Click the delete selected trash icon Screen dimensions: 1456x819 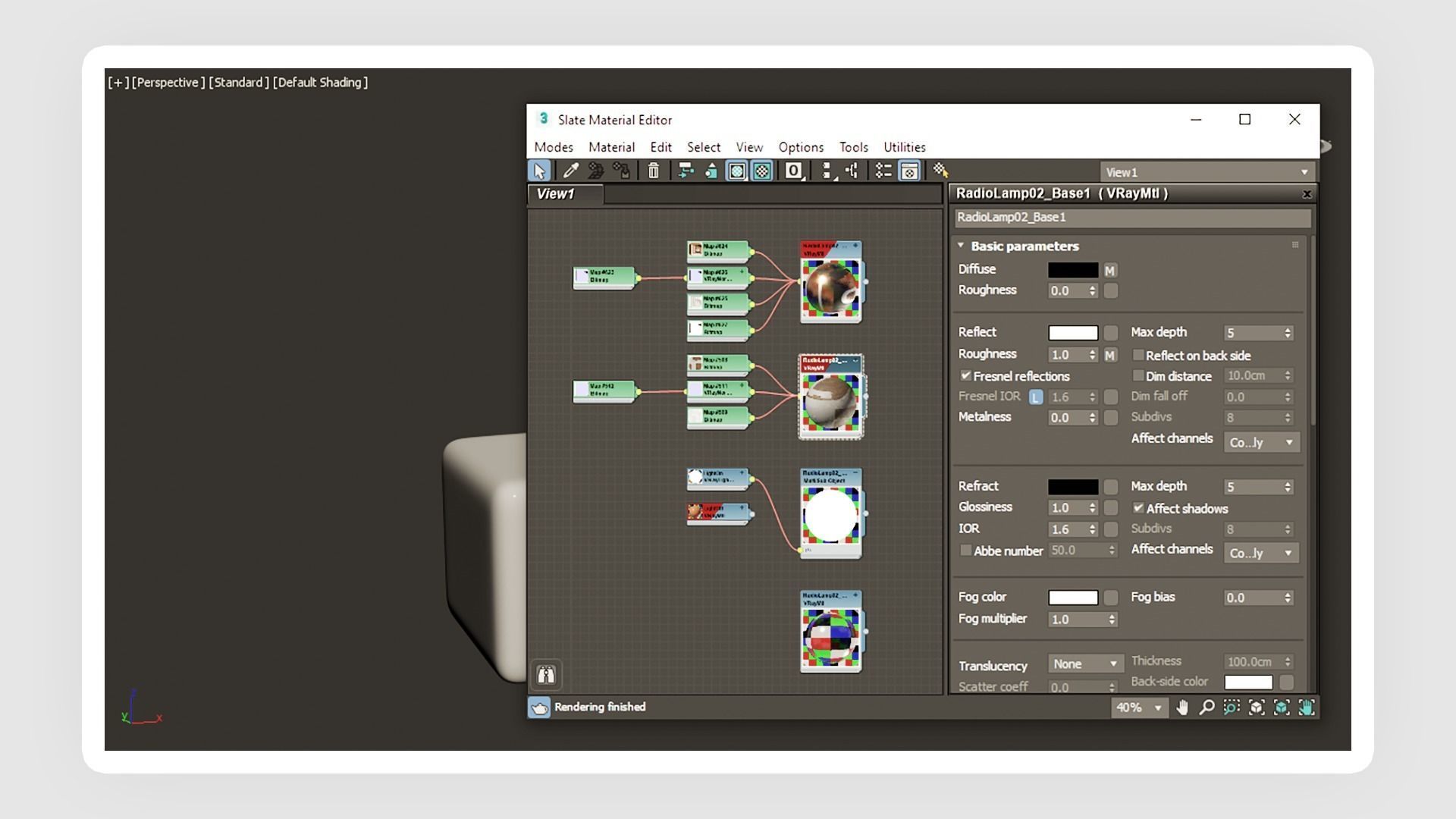pyautogui.click(x=654, y=171)
